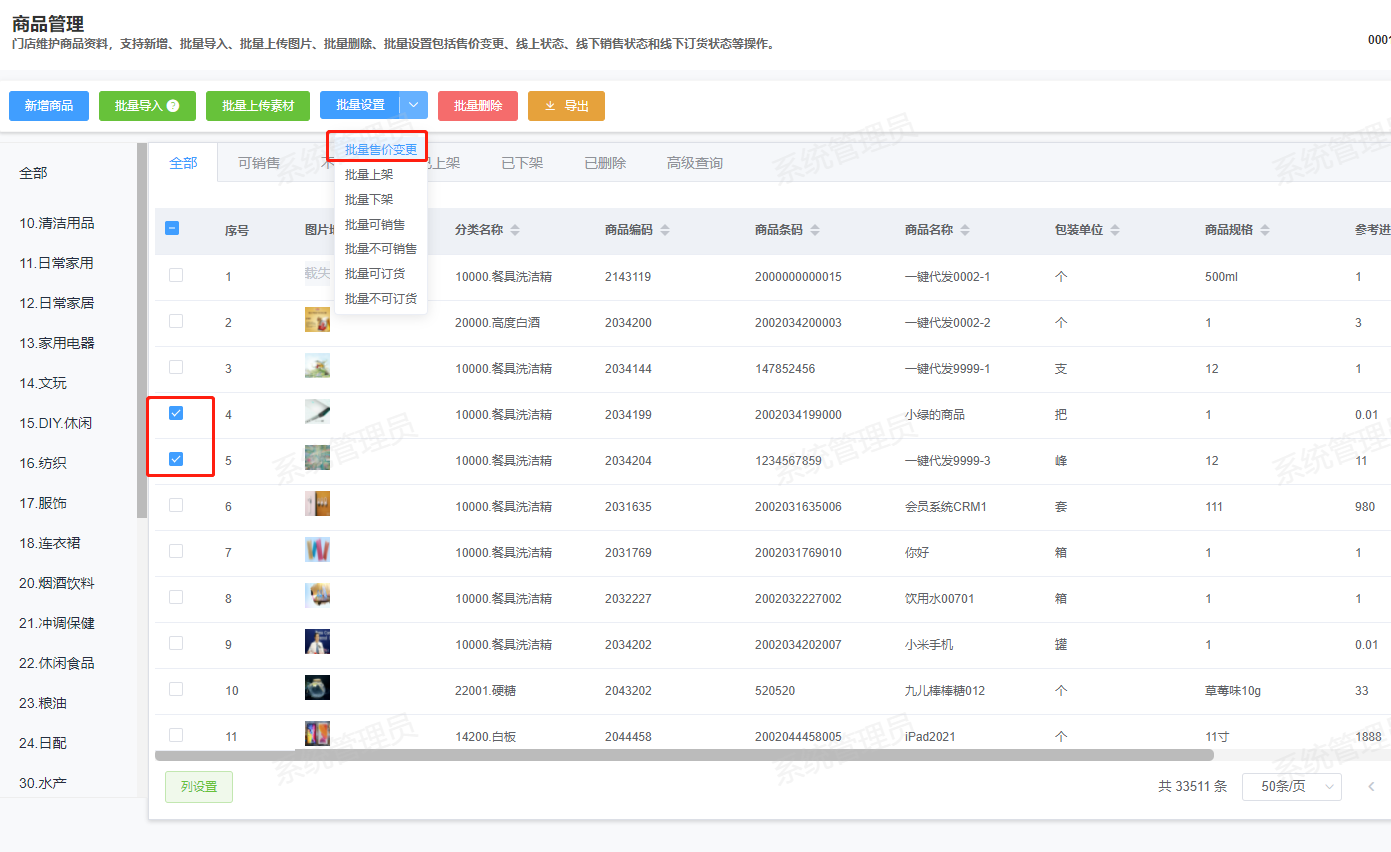Viewport: 1391px width, 852px height.
Task: Click the help icon on 批量导入 button
Action: pyautogui.click(x=173, y=106)
